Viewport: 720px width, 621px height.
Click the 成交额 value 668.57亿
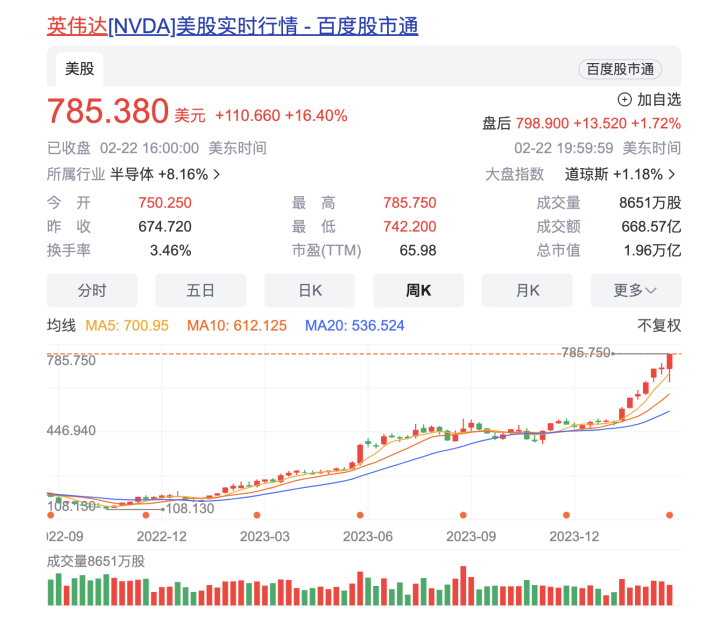tap(652, 227)
